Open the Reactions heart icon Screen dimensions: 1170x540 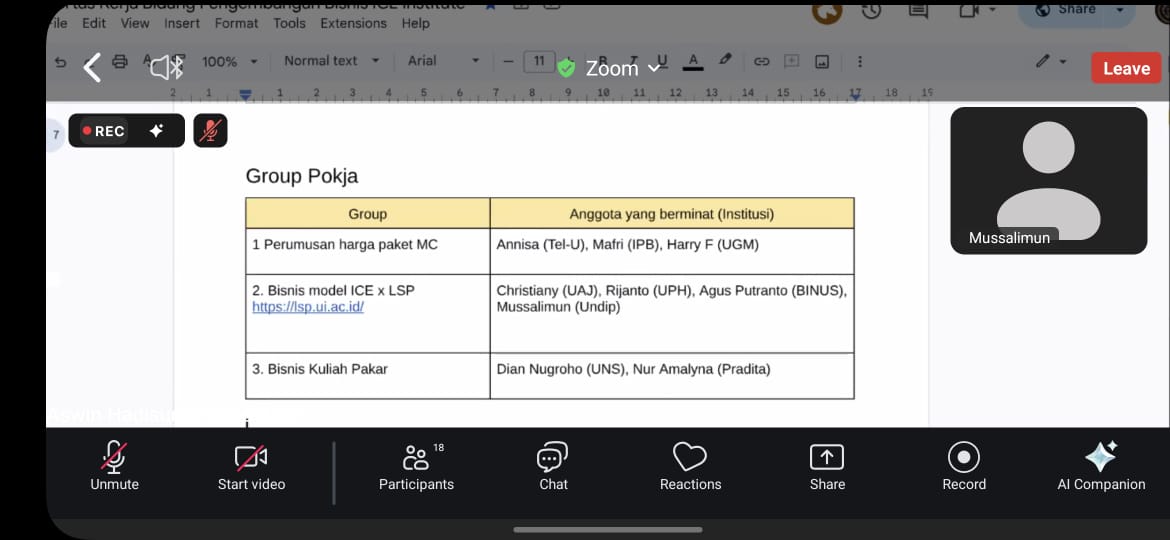(690, 467)
